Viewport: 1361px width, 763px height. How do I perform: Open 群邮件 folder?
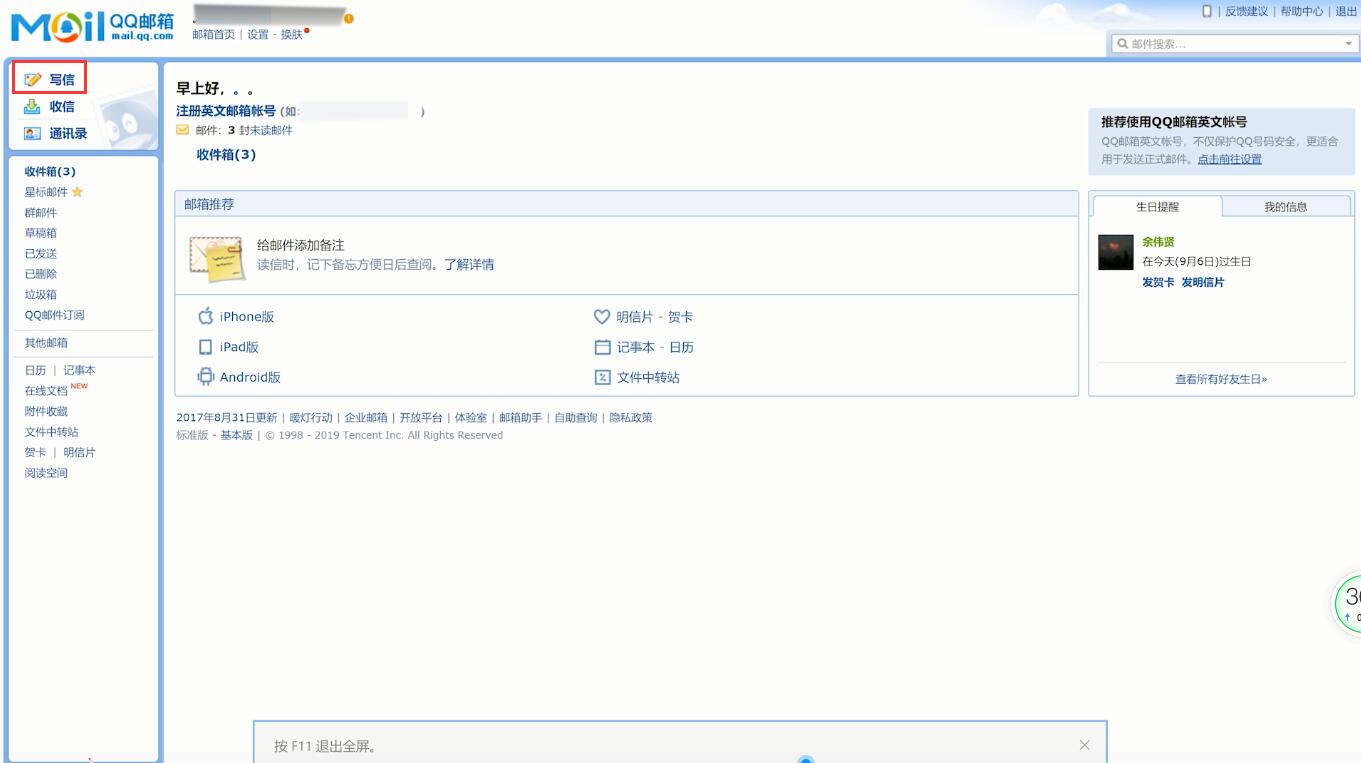(x=41, y=213)
